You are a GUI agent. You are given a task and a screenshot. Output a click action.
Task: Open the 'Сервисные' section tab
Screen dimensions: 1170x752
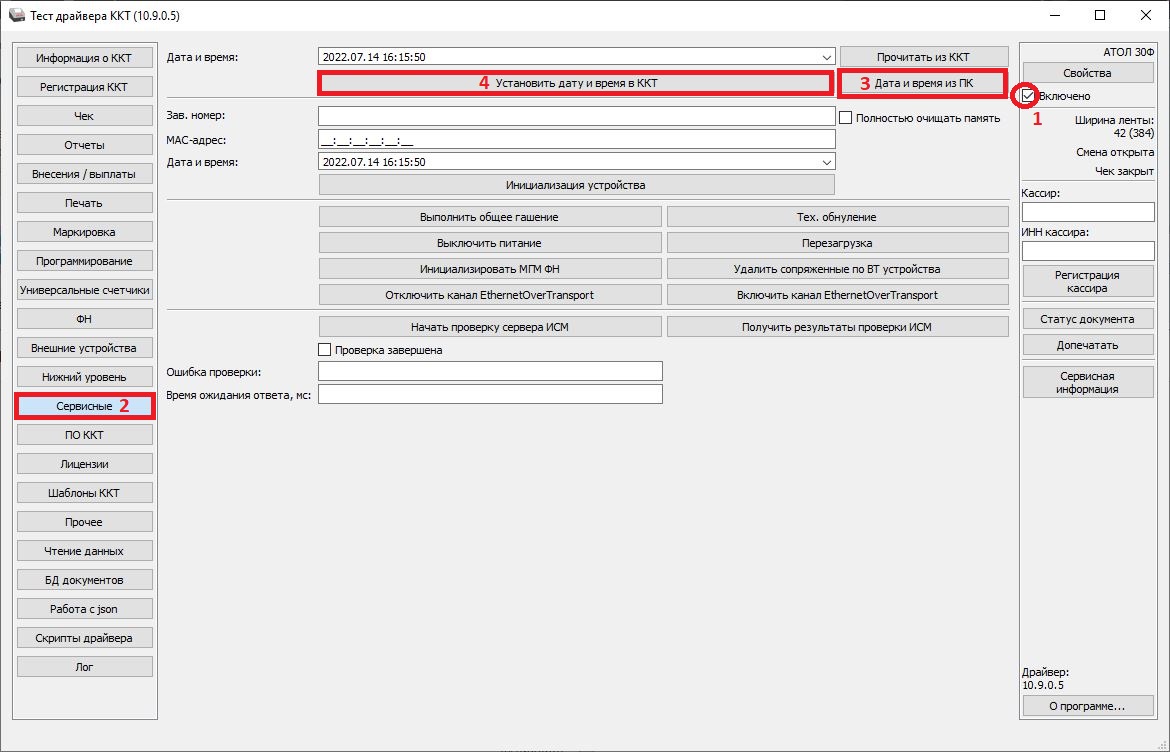click(x=85, y=406)
